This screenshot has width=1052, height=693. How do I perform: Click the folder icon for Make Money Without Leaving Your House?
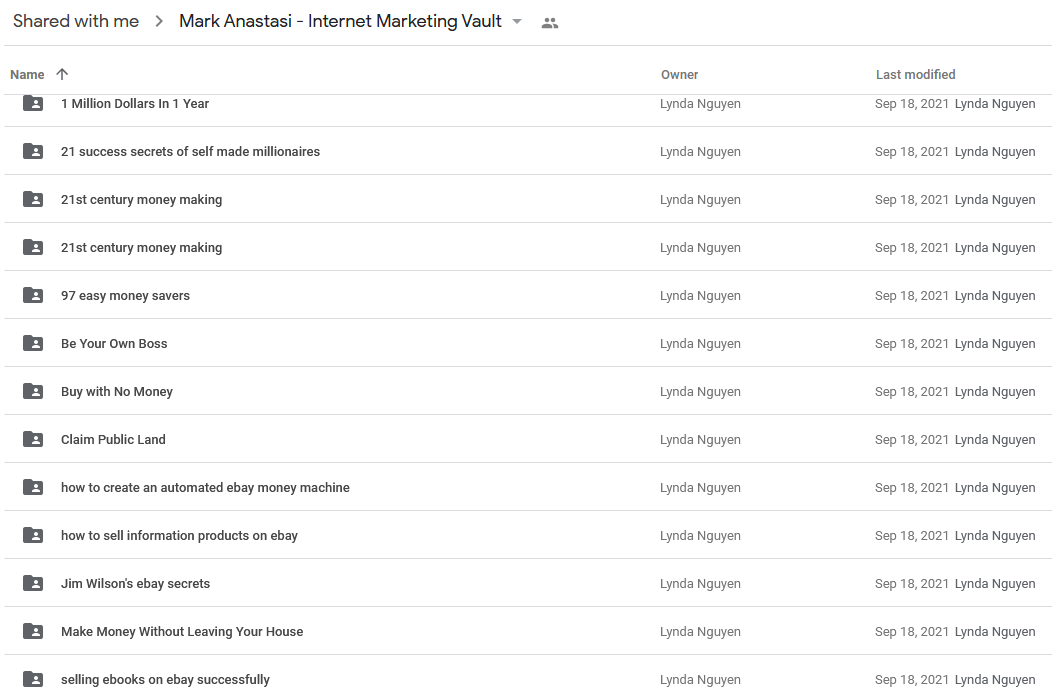click(x=33, y=631)
